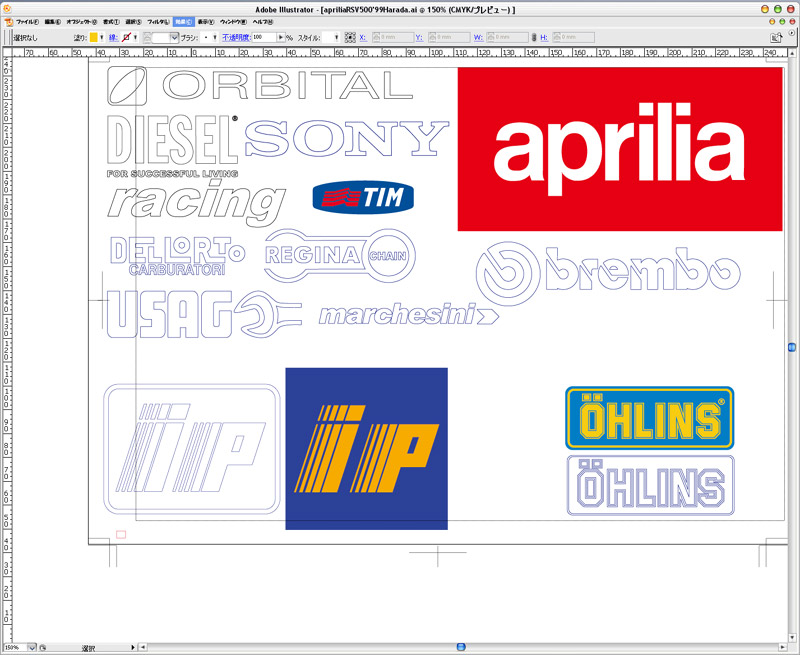Click the yellow fill color swatch
800x655 pixels.
94,37
